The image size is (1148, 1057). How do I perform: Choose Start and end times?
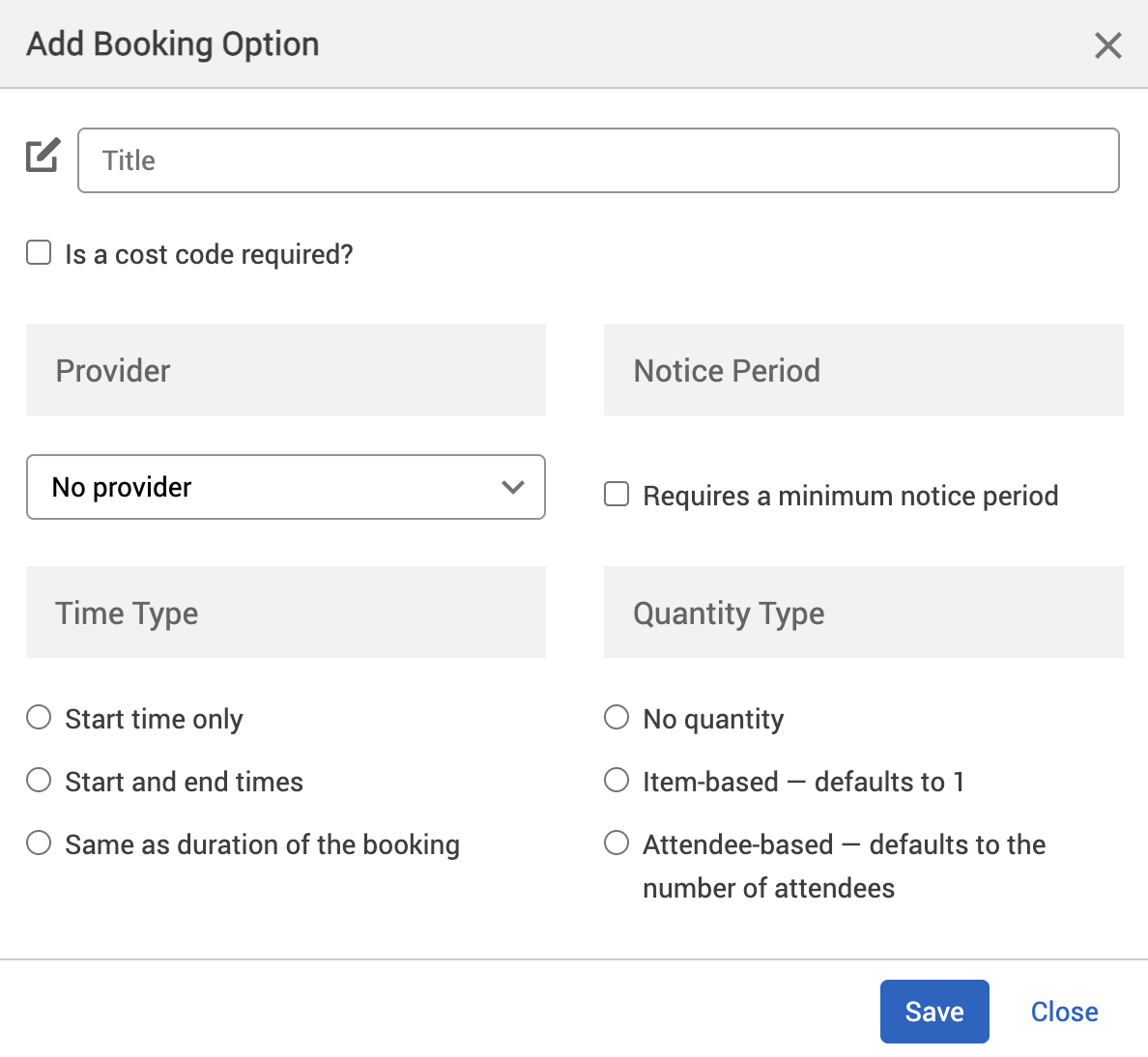point(38,780)
